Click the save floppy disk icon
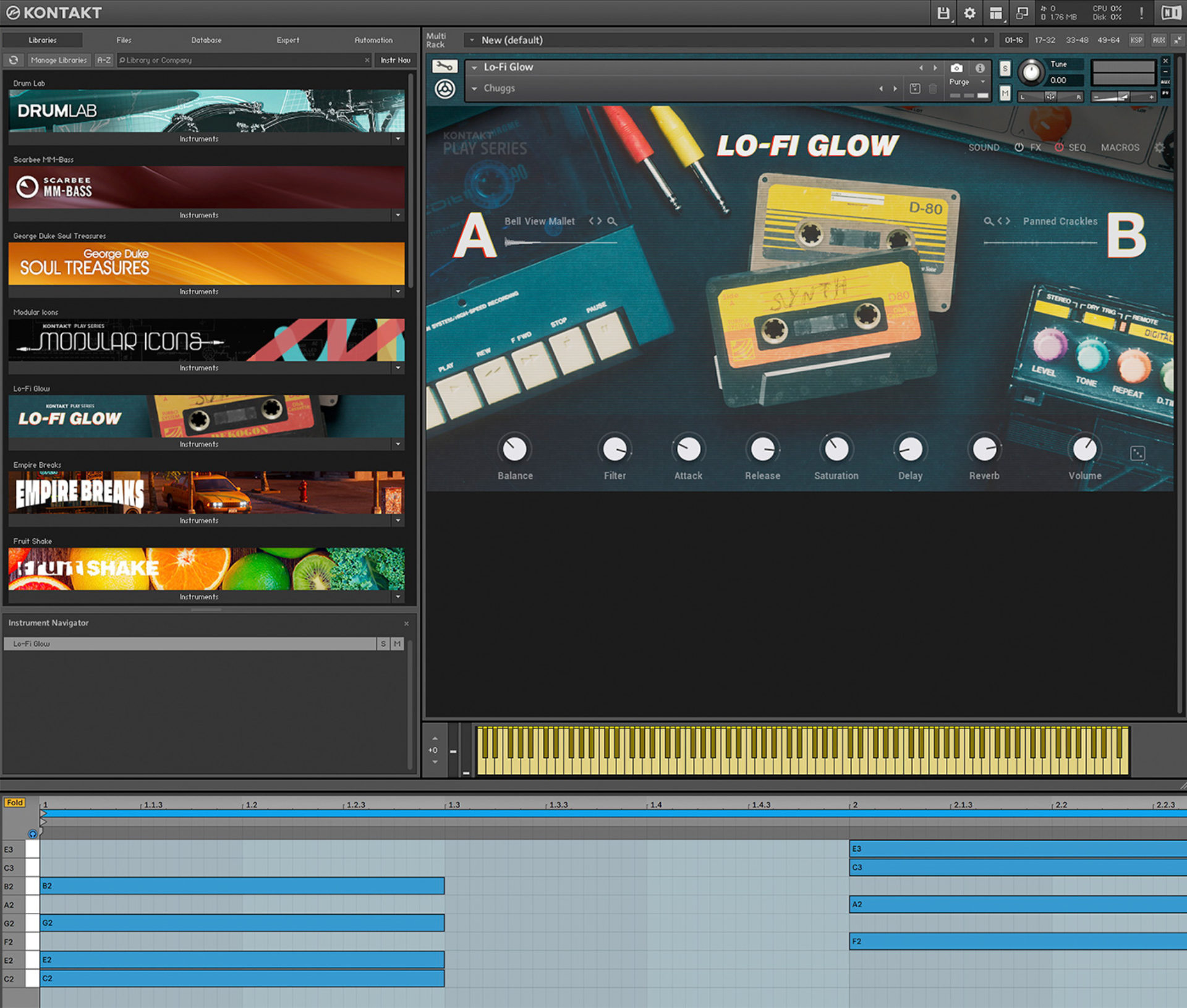Viewport: 1187px width, 1008px height. 943,12
